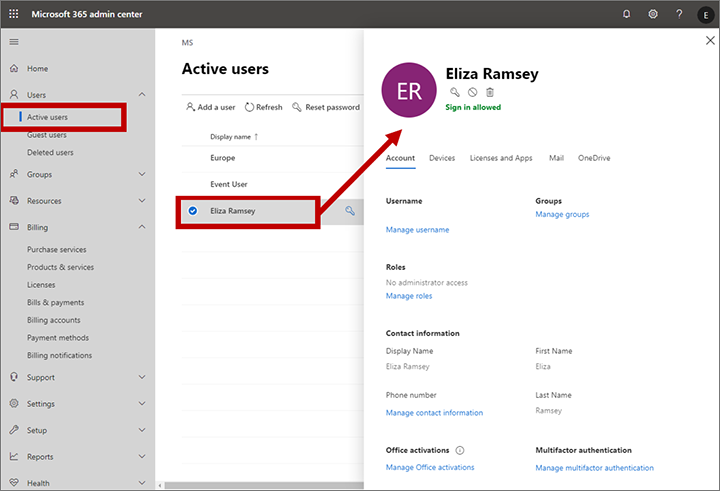Click the Health heart icon
This screenshot has height=491, width=720.
click(14, 482)
